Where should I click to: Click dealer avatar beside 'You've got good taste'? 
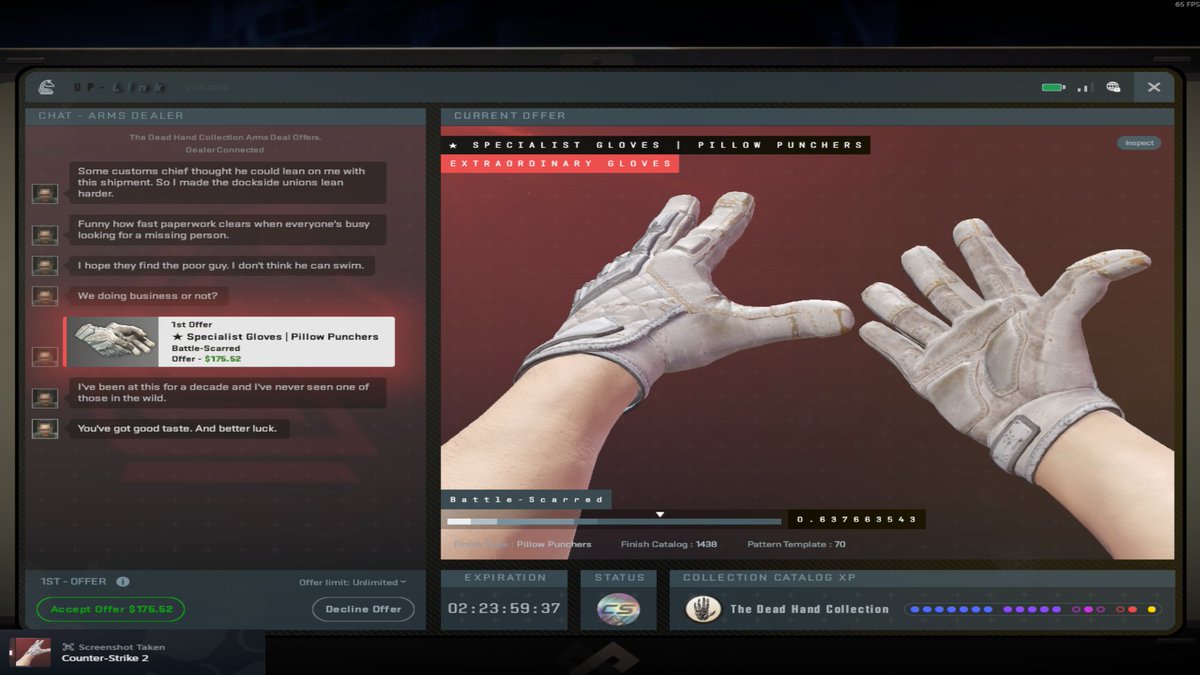(x=44, y=429)
